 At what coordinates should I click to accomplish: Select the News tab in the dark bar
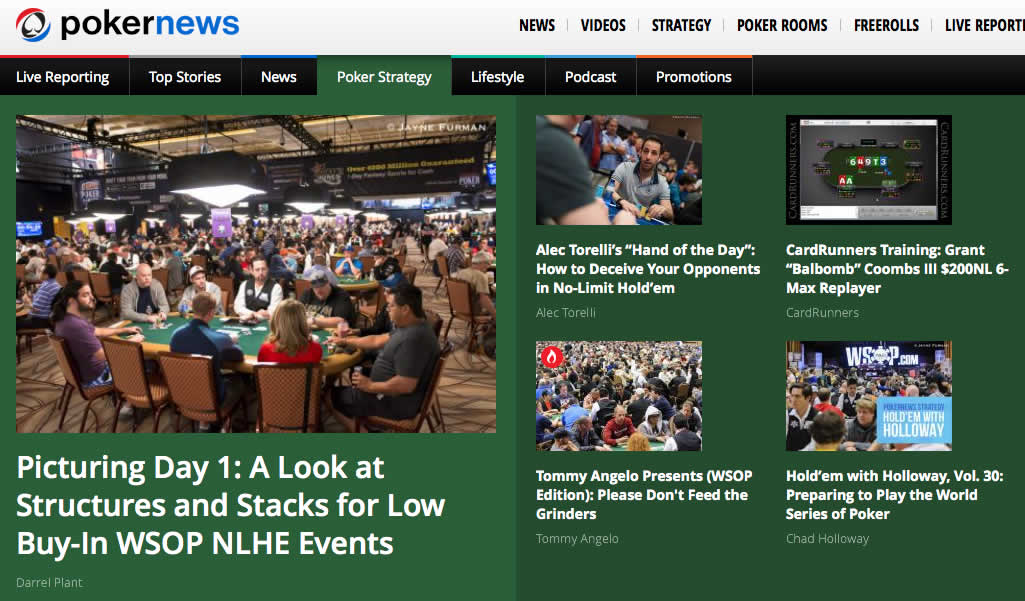(279, 77)
